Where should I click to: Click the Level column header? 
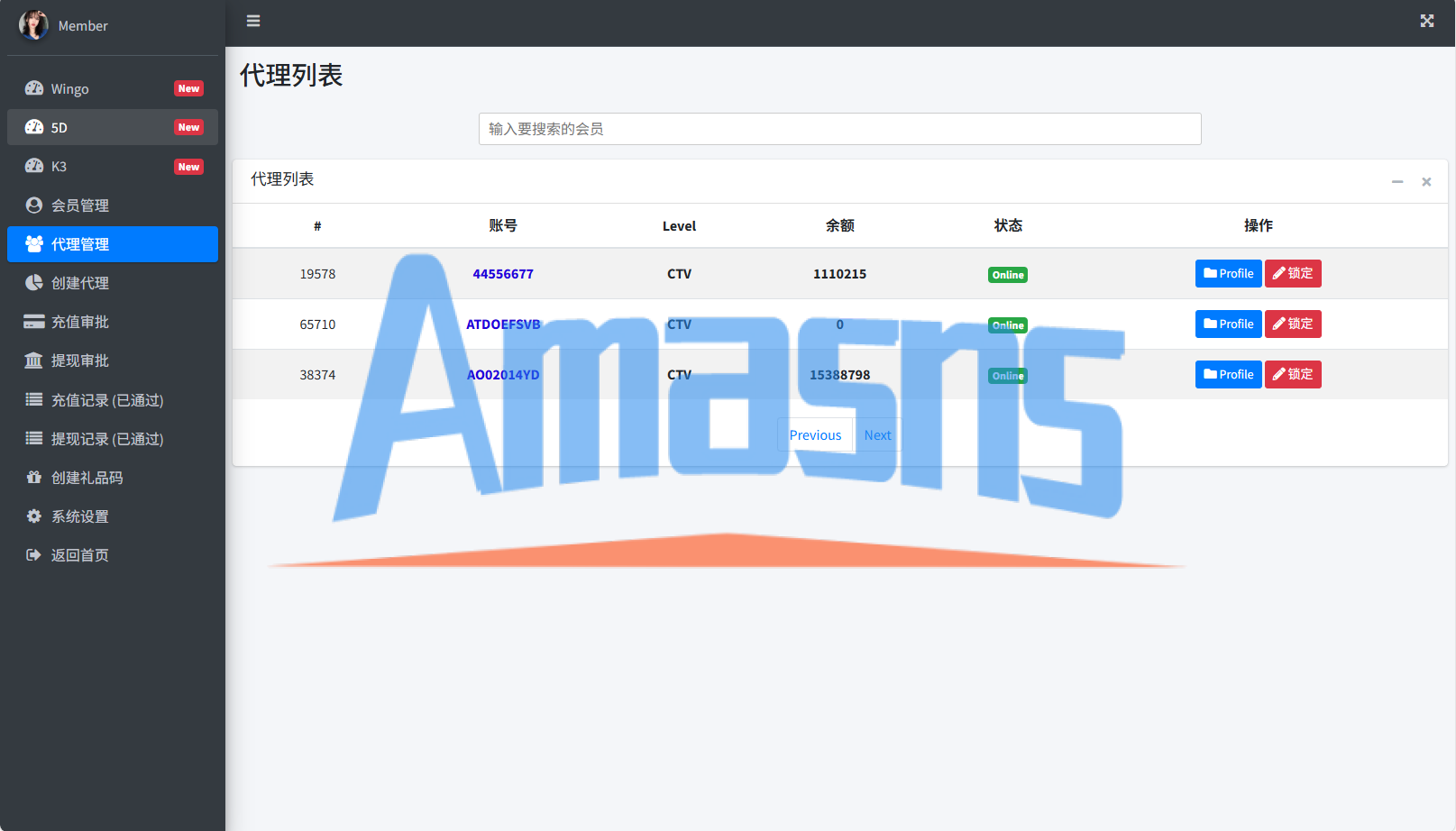679,225
